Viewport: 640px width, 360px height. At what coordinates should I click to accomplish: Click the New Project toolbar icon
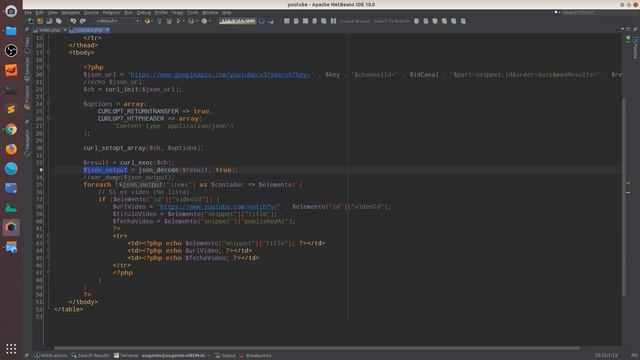tap(40, 21)
